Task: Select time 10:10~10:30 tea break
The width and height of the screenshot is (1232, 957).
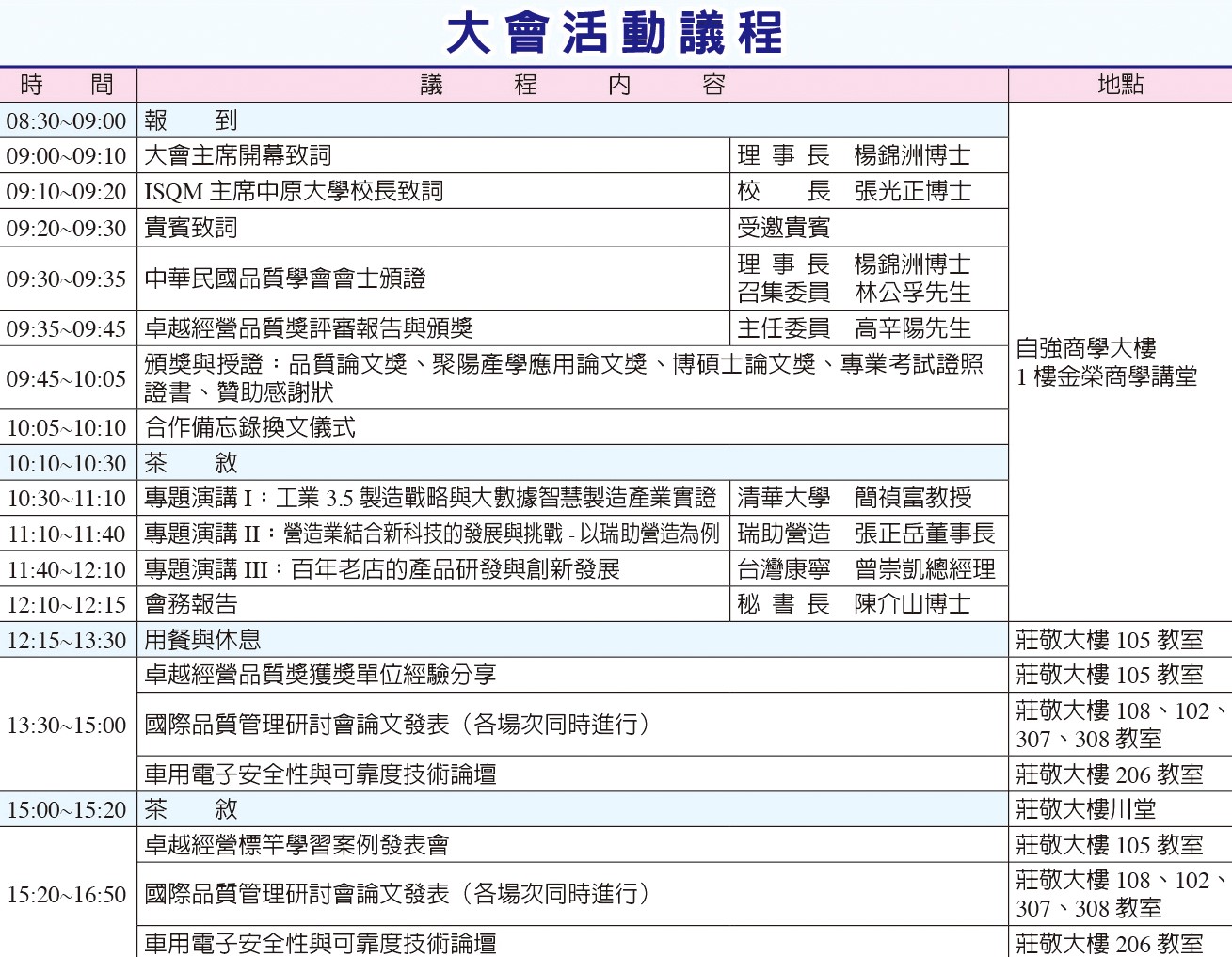Action: point(66,463)
